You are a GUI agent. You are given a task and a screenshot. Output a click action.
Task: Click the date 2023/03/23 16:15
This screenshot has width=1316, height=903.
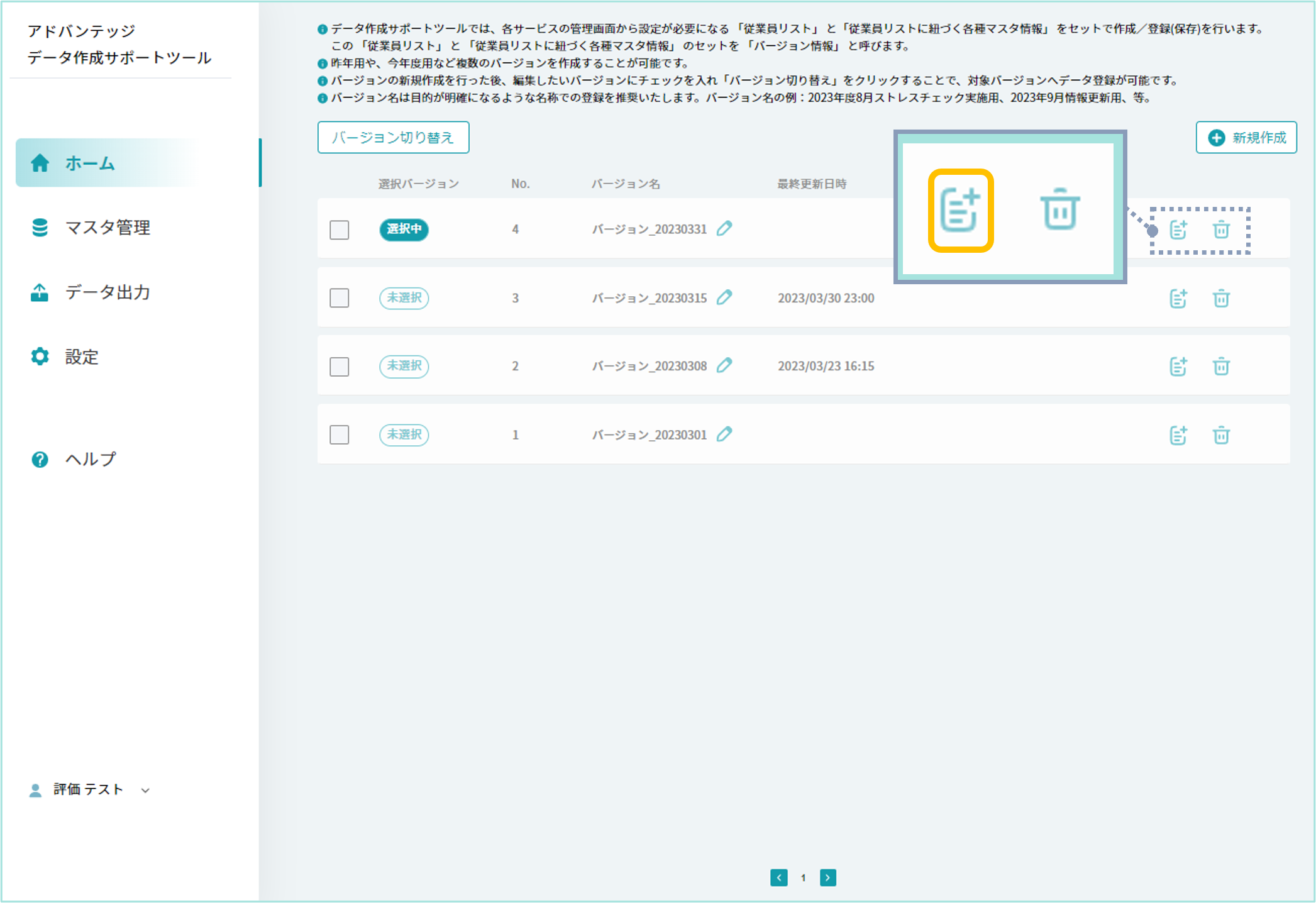pos(826,366)
